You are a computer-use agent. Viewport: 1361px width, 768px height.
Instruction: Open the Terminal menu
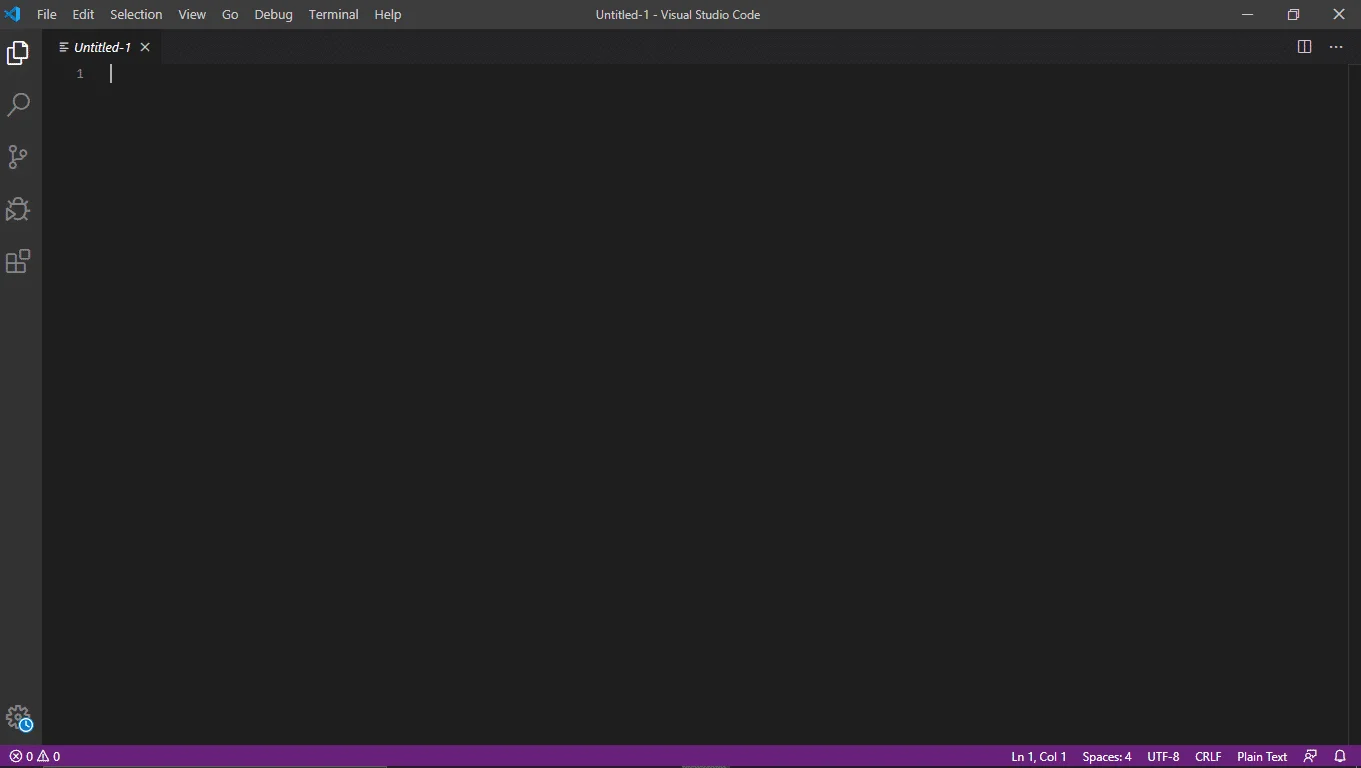333,15
